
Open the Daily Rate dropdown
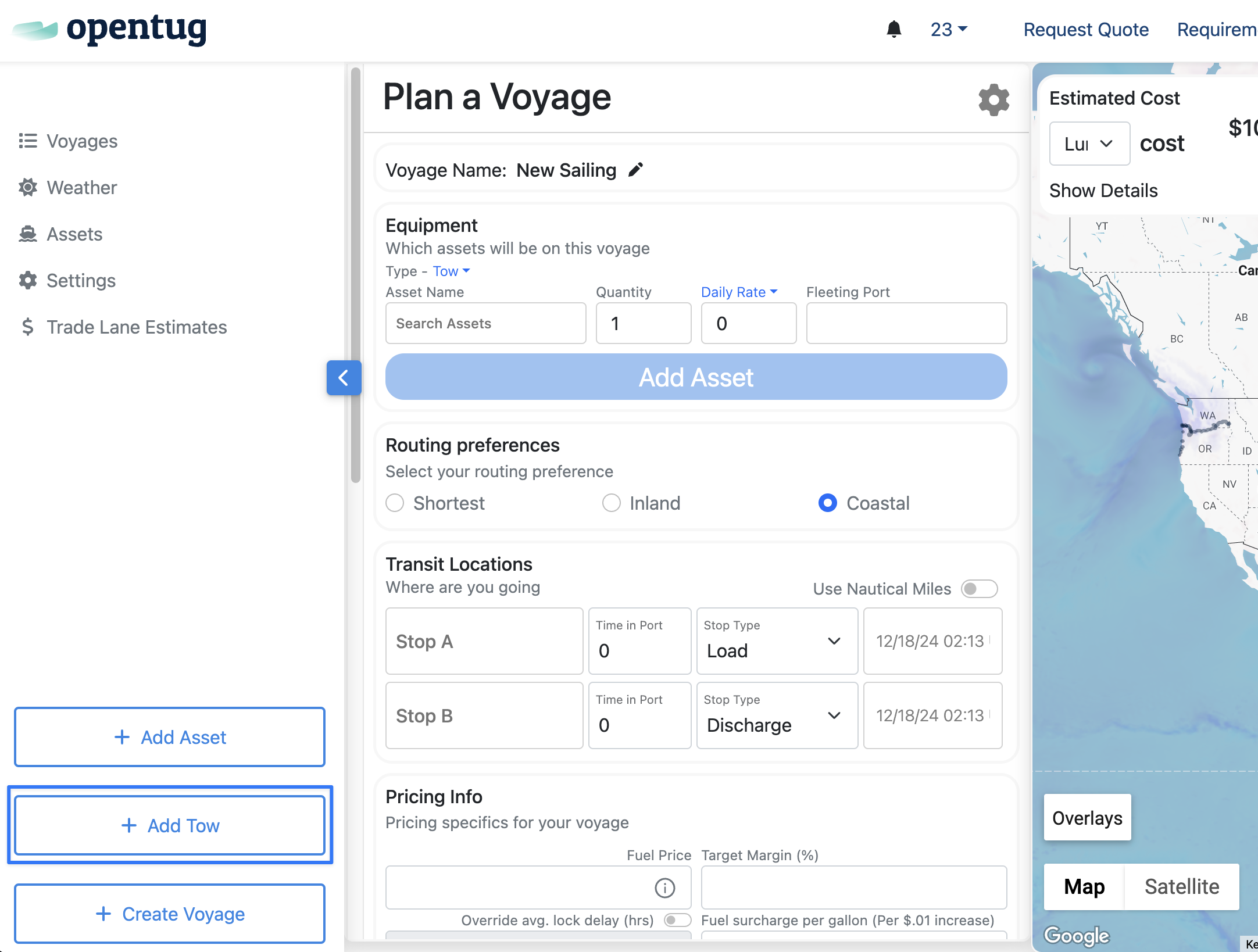(739, 292)
